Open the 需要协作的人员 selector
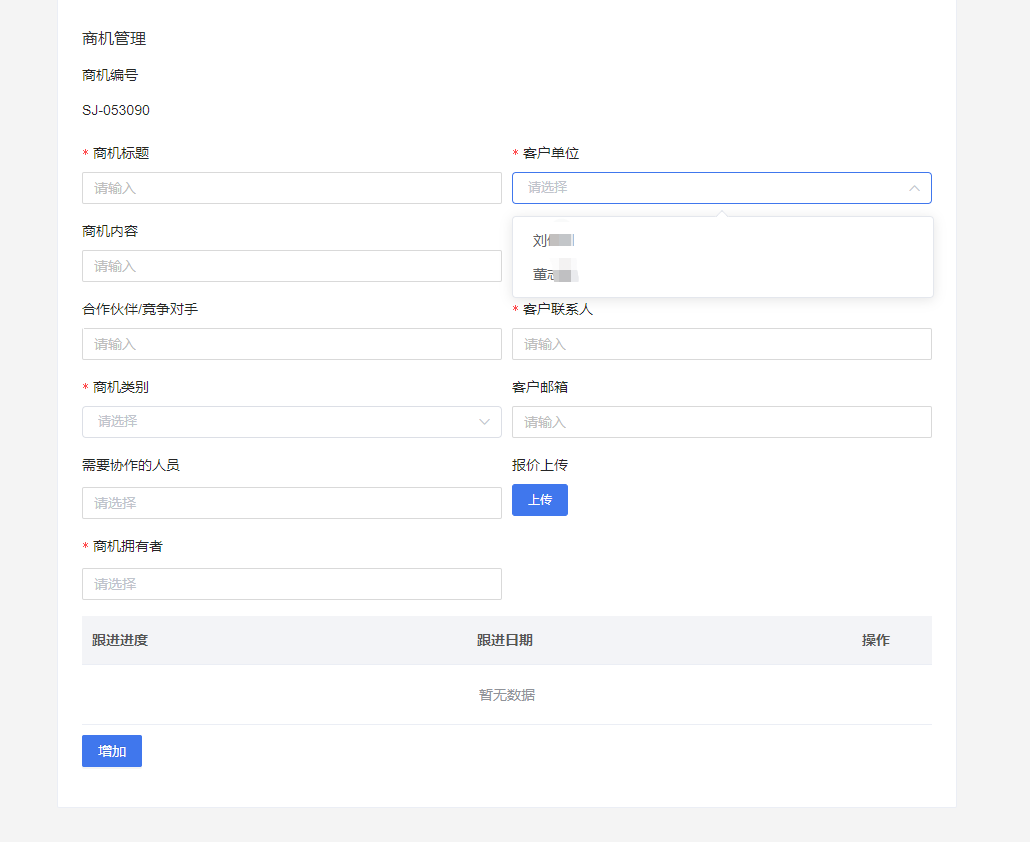 (292, 503)
